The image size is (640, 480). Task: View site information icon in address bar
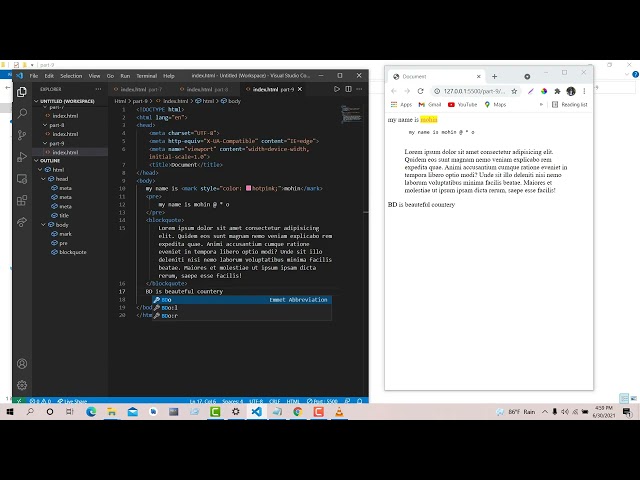tap(437, 91)
